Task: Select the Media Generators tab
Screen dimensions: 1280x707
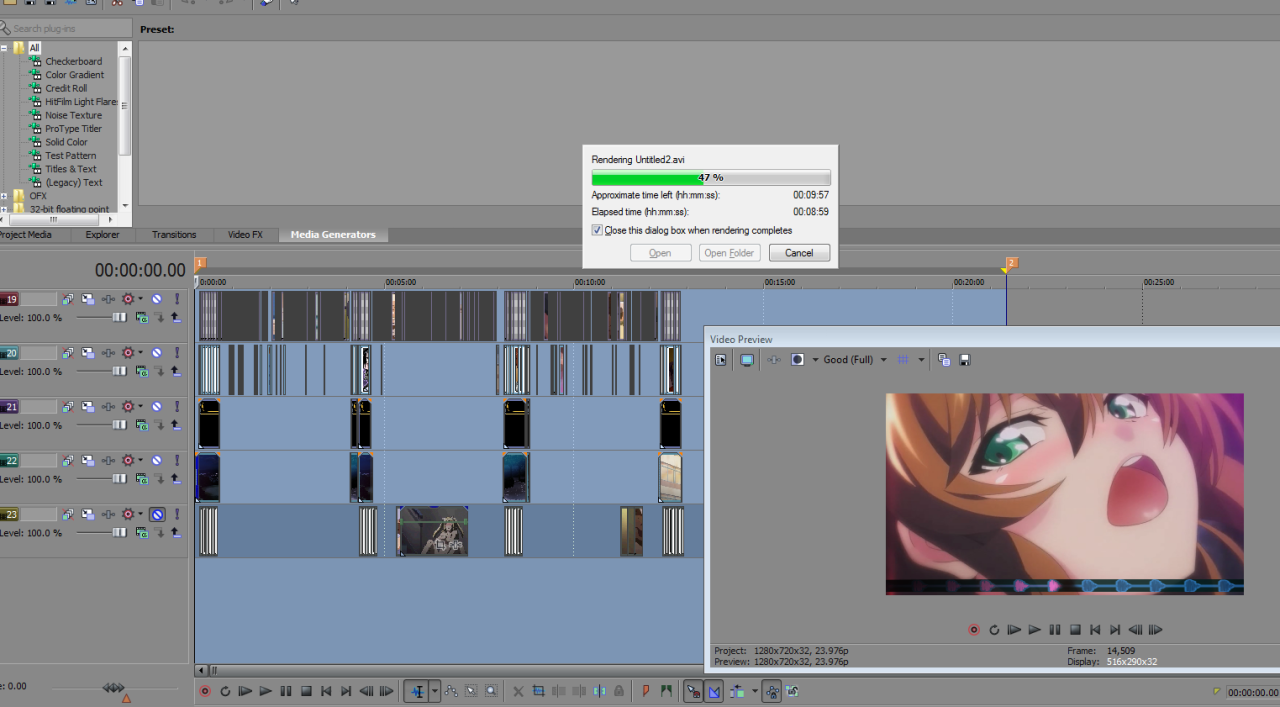Action: click(x=333, y=235)
